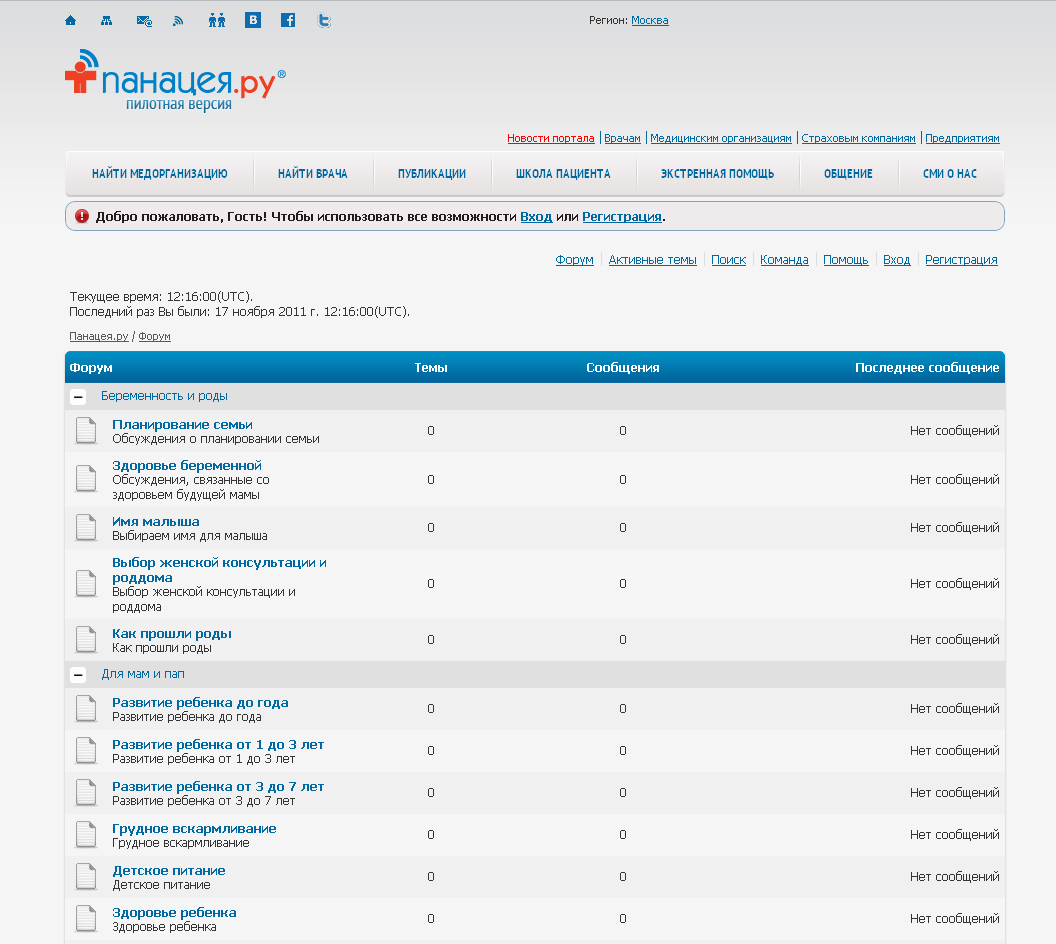
Task: Click the page icon beside Выбор женской консультации
Action: (x=86, y=583)
